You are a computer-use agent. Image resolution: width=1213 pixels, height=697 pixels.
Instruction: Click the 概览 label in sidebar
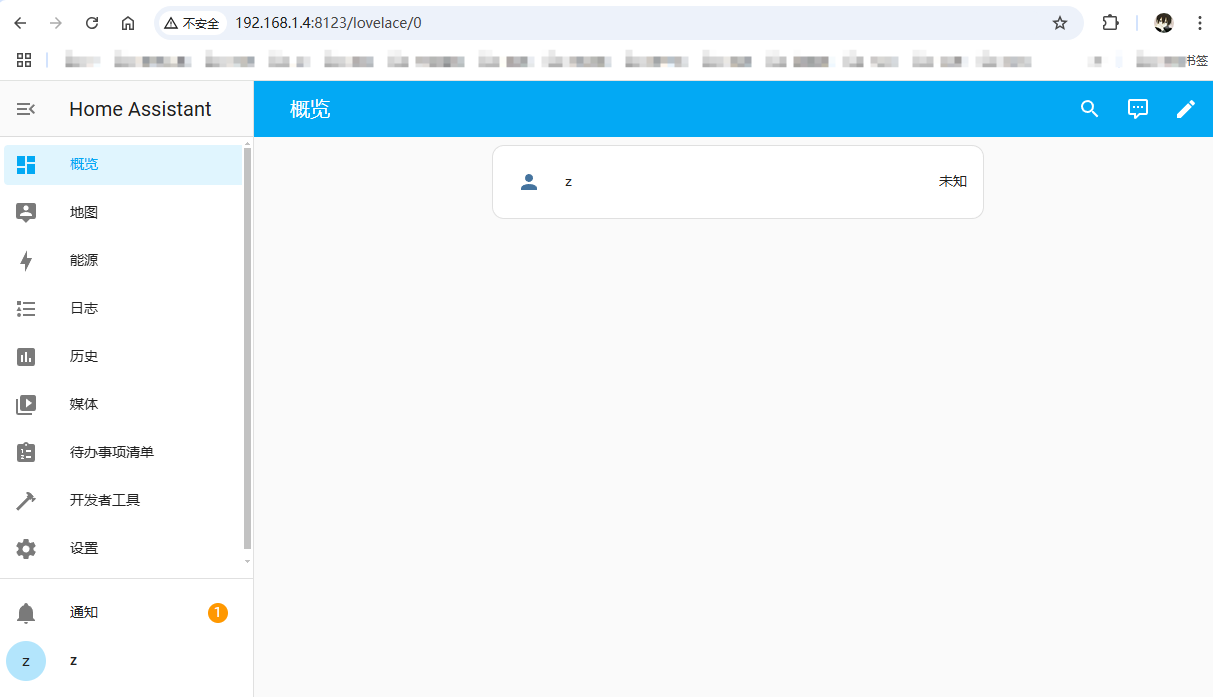(x=84, y=164)
